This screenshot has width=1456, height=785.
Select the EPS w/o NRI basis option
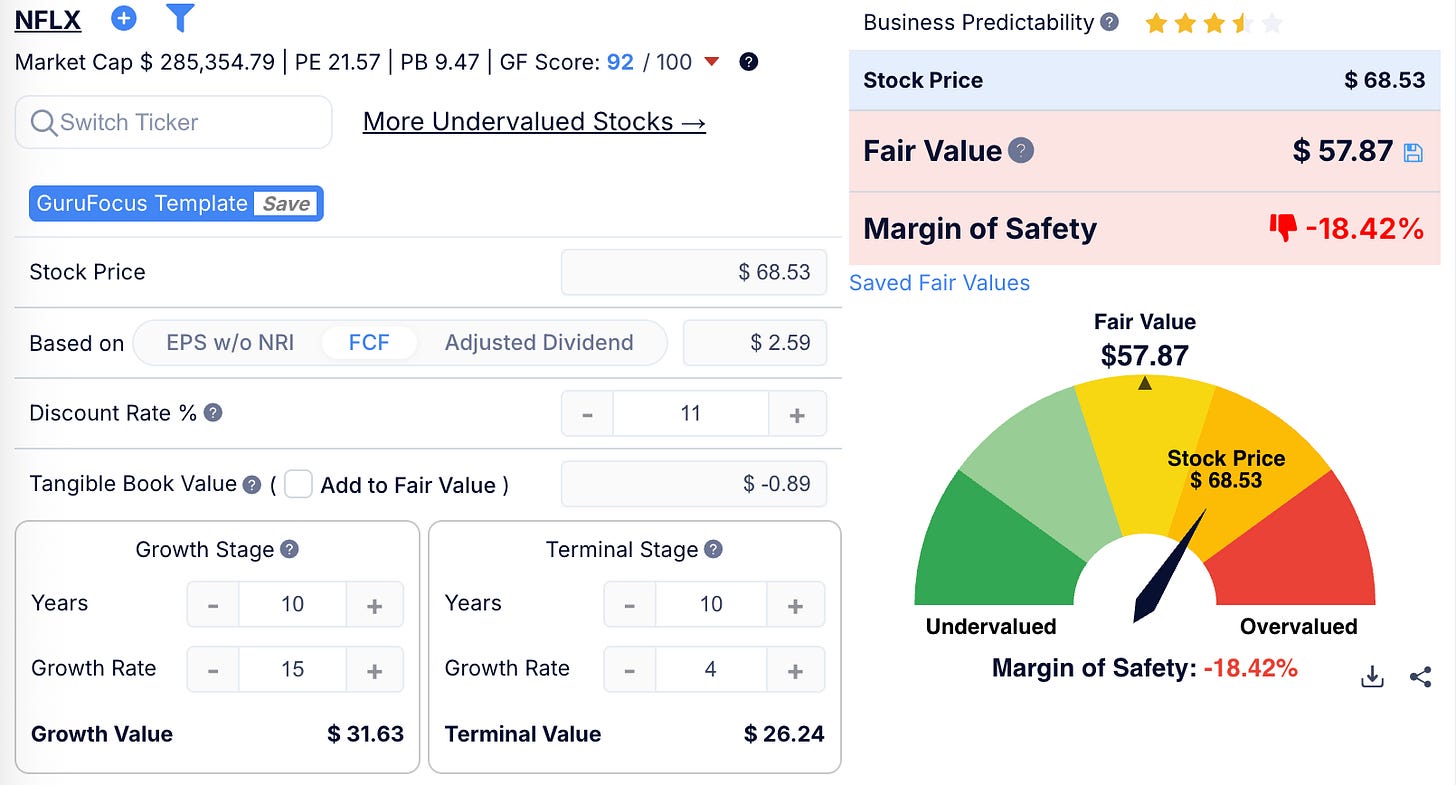230,343
